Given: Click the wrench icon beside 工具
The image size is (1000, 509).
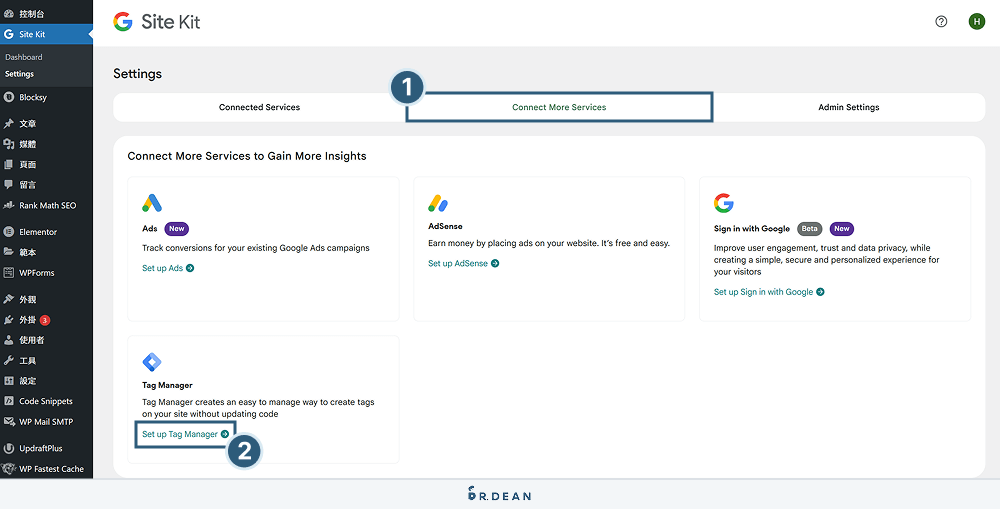Looking at the screenshot, I should pyautogui.click(x=9, y=361).
